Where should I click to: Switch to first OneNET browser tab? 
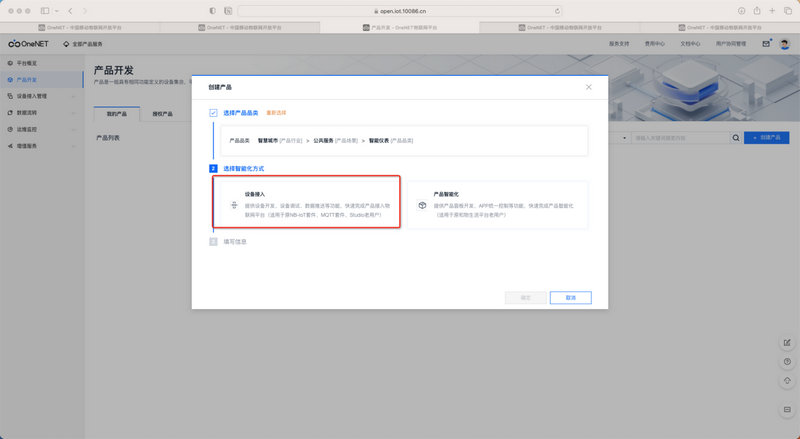80,28
